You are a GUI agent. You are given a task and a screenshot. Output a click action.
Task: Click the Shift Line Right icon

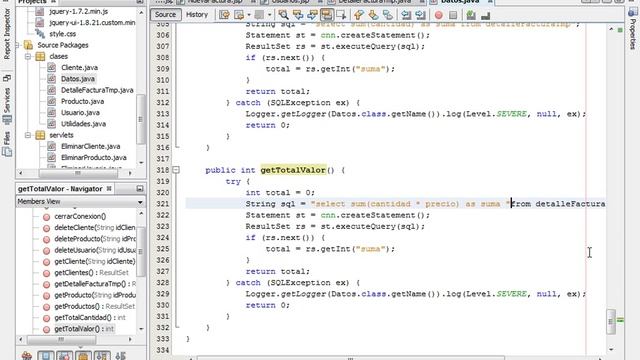pyautogui.click(x=420, y=15)
